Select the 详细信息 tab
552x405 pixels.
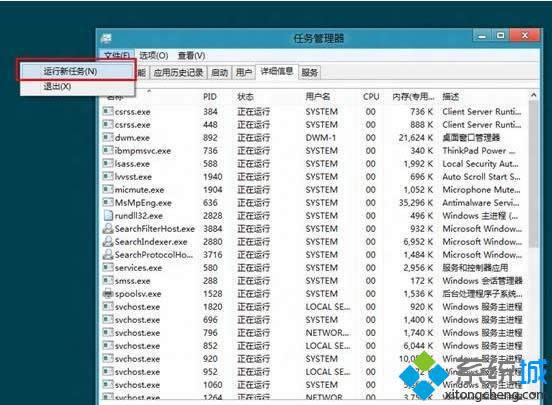coord(277,71)
